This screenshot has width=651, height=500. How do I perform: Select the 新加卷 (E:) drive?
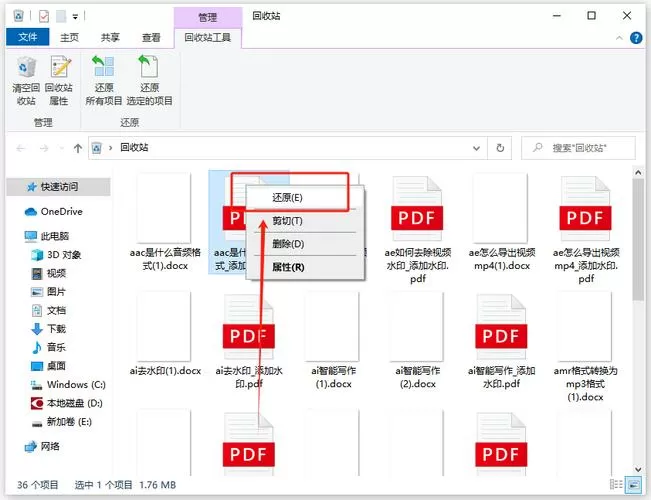61,422
